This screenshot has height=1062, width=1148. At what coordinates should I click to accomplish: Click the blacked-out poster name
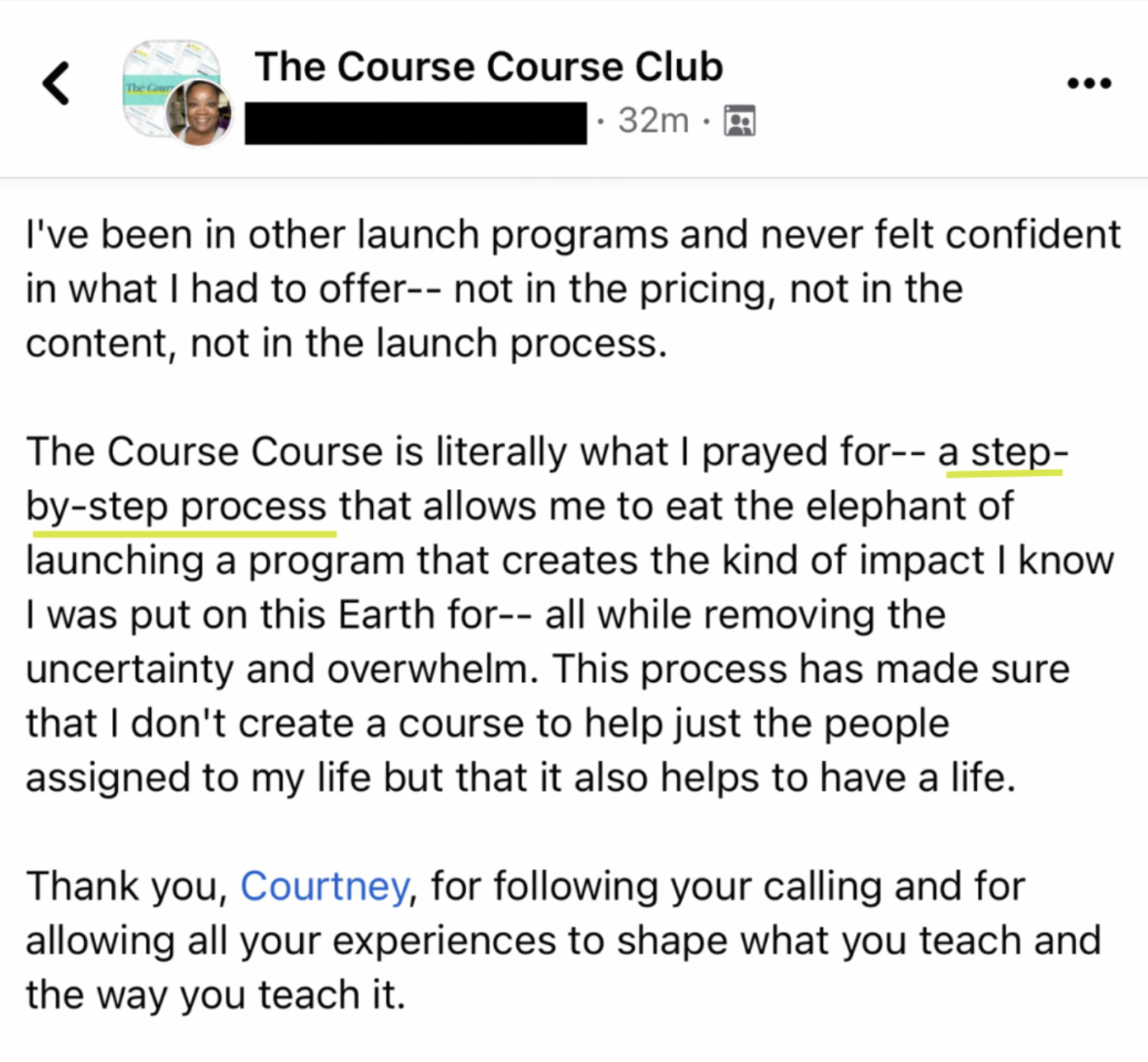416,123
